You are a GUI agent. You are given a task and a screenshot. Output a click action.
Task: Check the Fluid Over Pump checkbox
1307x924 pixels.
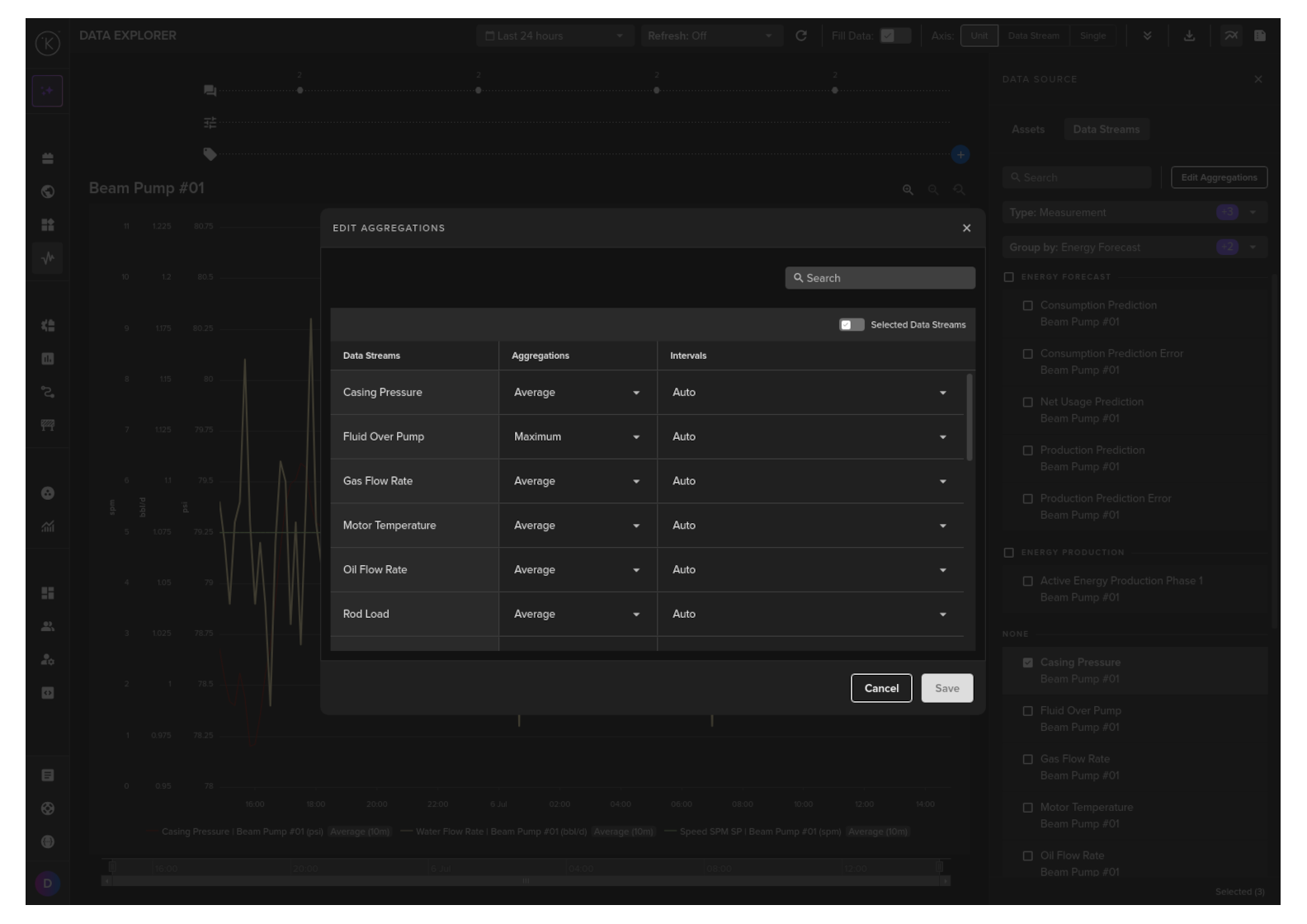tap(1027, 711)
